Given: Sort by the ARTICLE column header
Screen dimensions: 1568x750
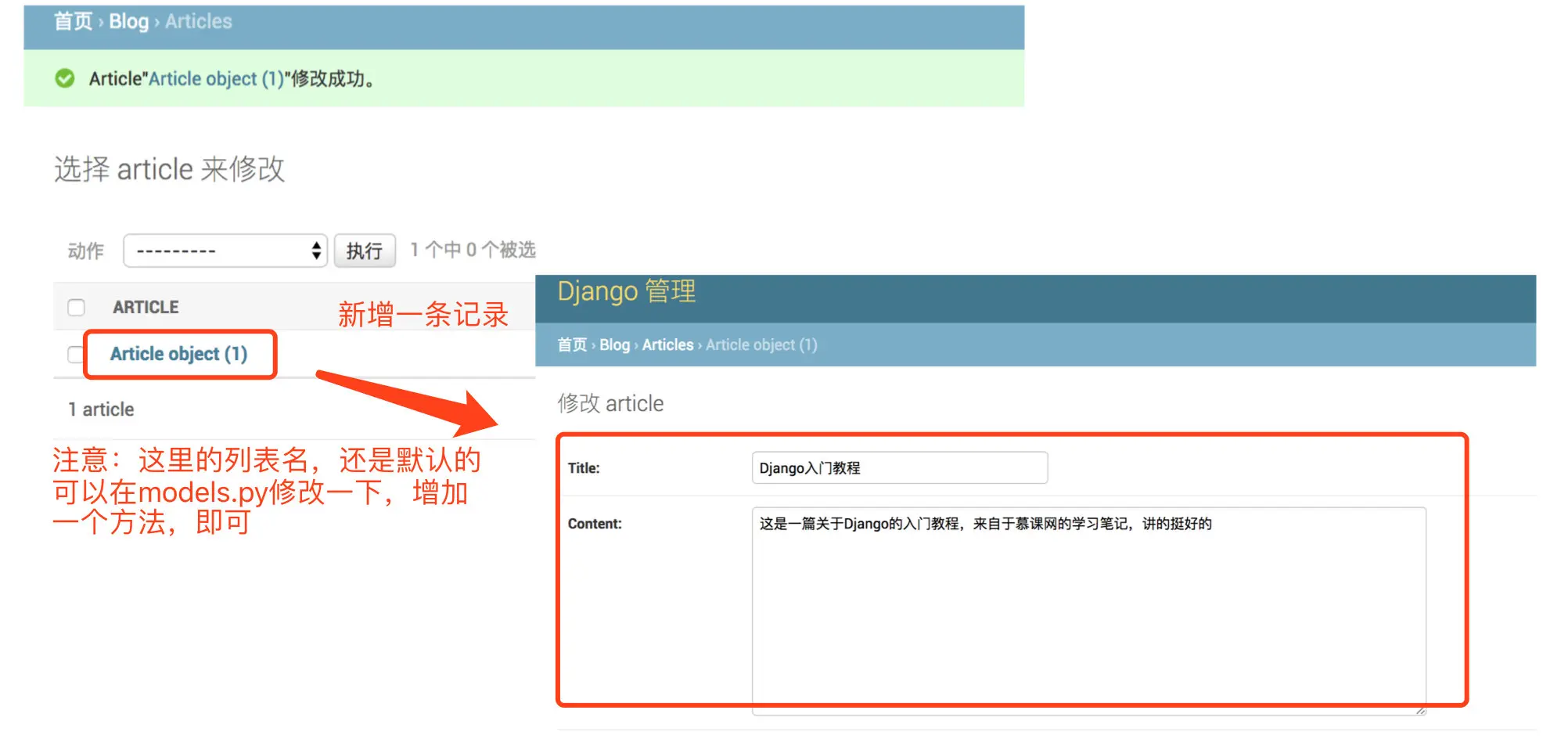Looking at the screenshot, I should (146, 307).
